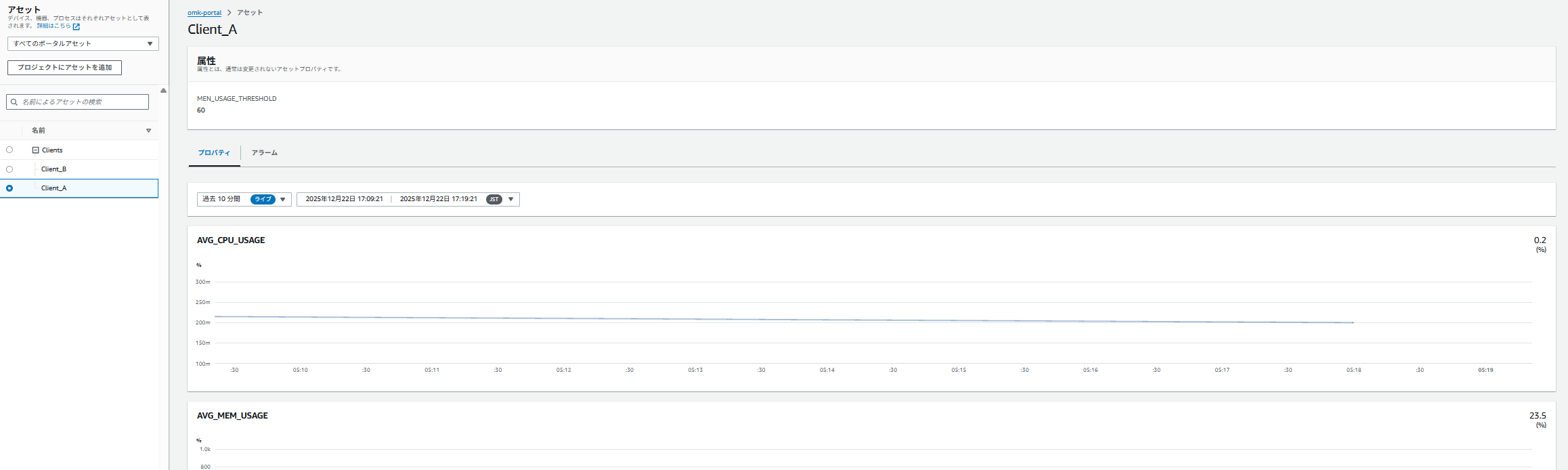
Task: Click the asset name search field
Action: pos(81,102)
